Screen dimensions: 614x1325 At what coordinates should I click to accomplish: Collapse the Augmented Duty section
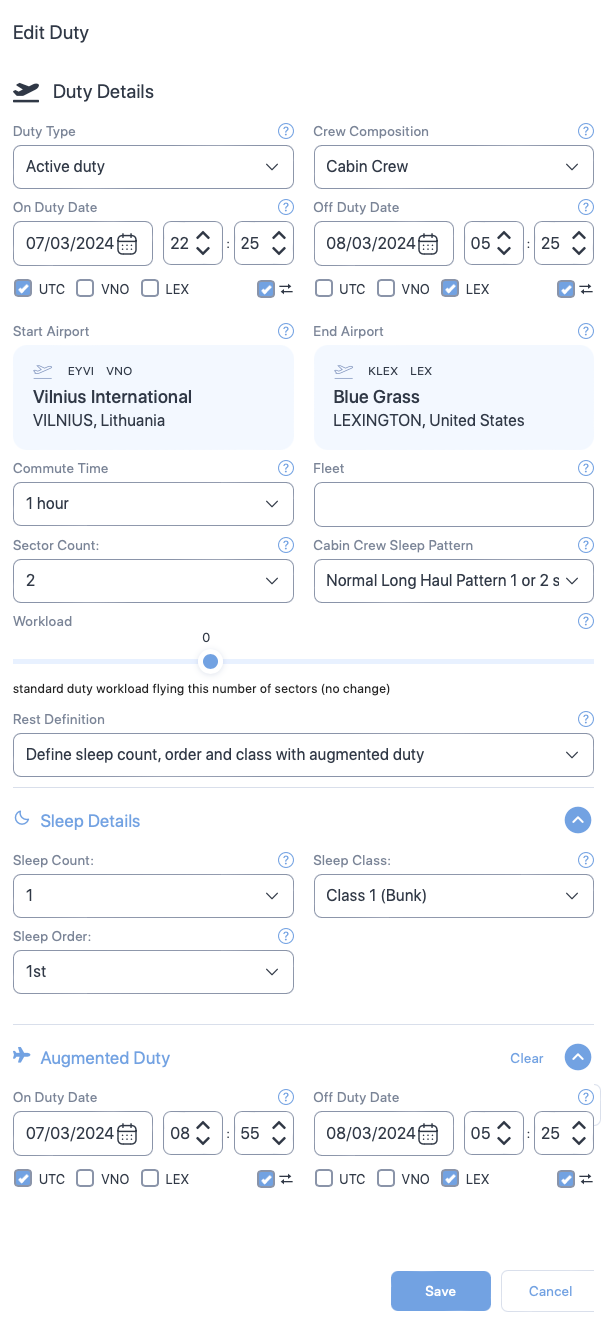click(x=578, y=1057)
